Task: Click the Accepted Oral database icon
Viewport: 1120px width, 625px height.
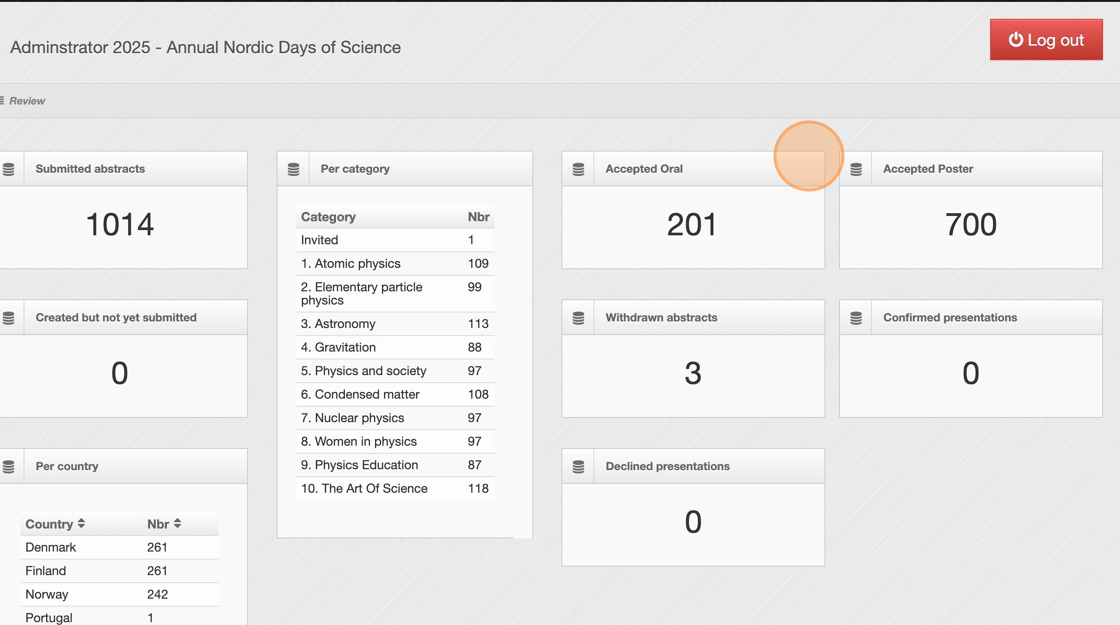Action: (578, 169)
